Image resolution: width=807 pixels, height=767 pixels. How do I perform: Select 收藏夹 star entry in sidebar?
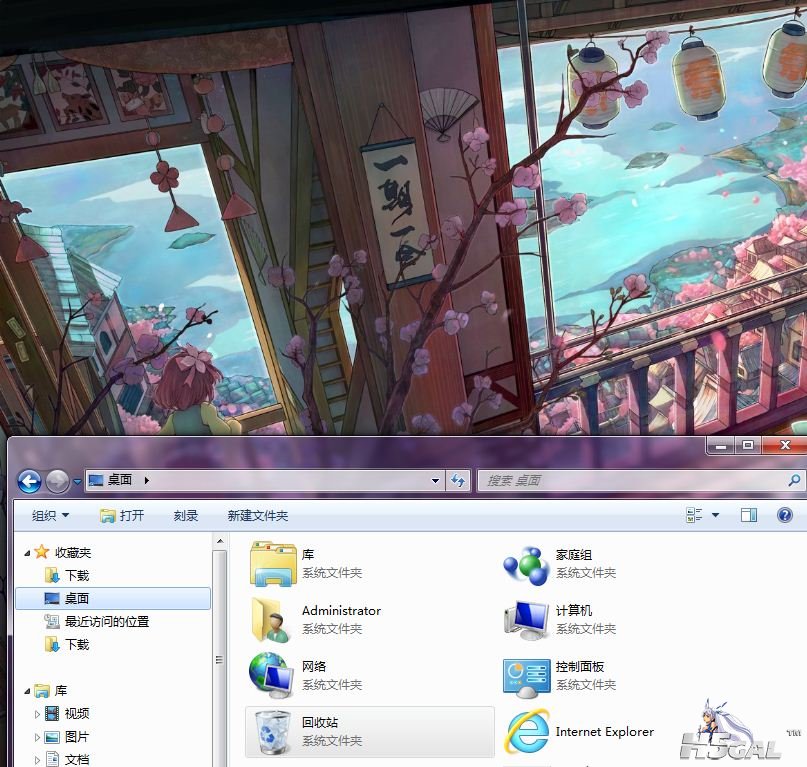click(x=63, y=552)
